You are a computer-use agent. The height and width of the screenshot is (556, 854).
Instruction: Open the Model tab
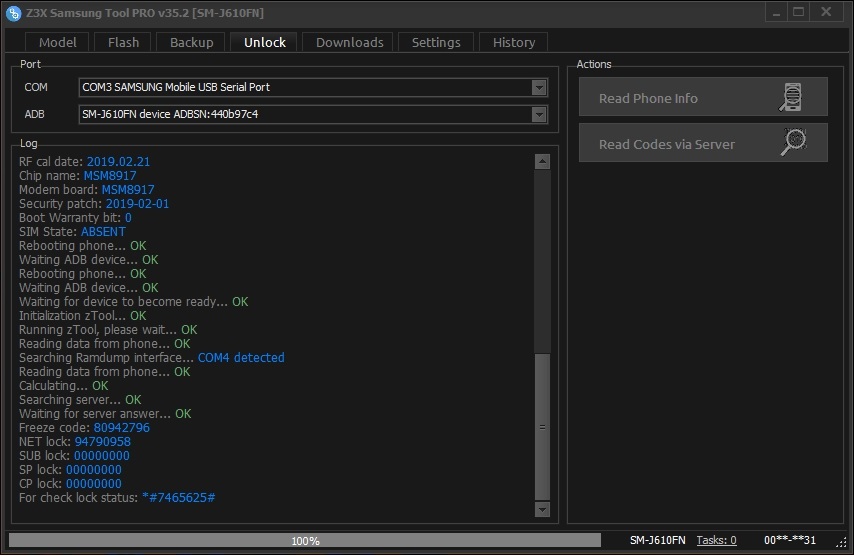click(x=58, y=42)
